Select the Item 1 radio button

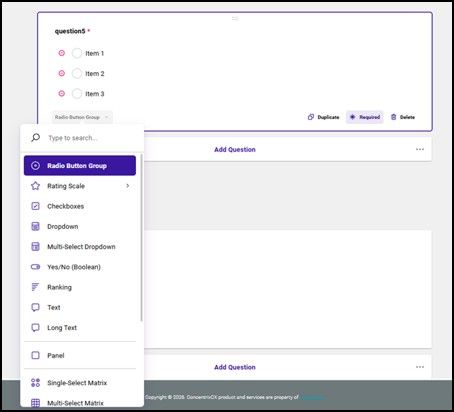pyautogui.click(x=77, y=53)
